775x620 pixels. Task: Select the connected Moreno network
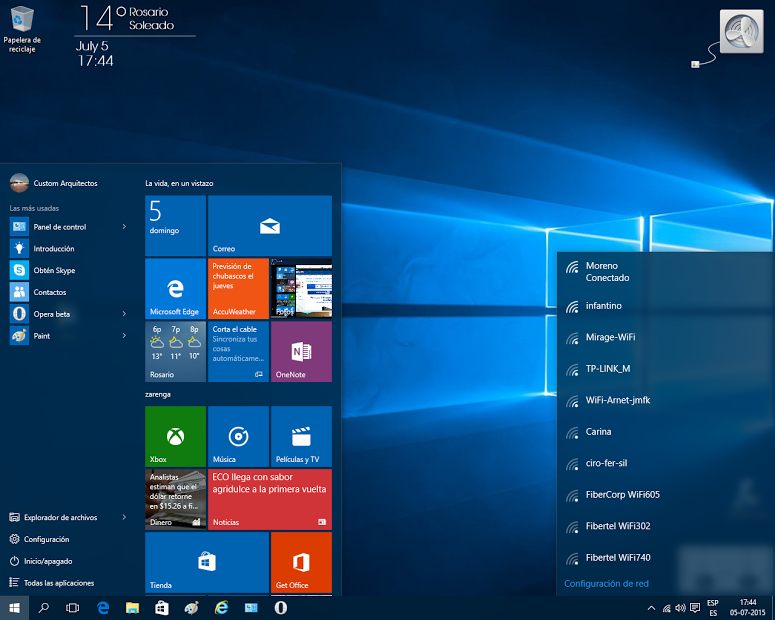tap(665, 272)
